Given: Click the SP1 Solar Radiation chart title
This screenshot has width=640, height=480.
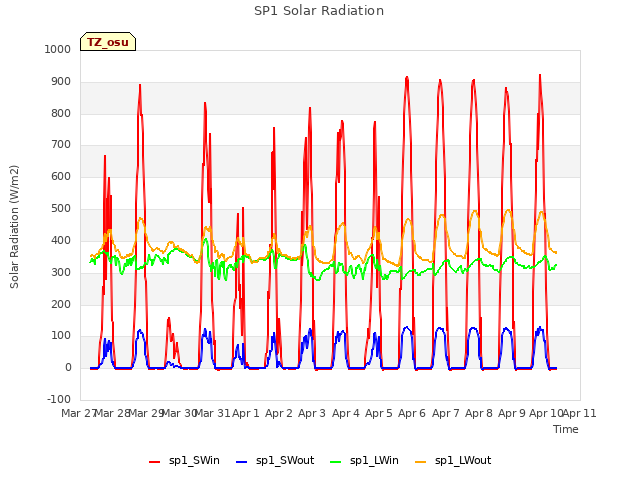Looking at the screenshot, I should [x=319, y=11].
